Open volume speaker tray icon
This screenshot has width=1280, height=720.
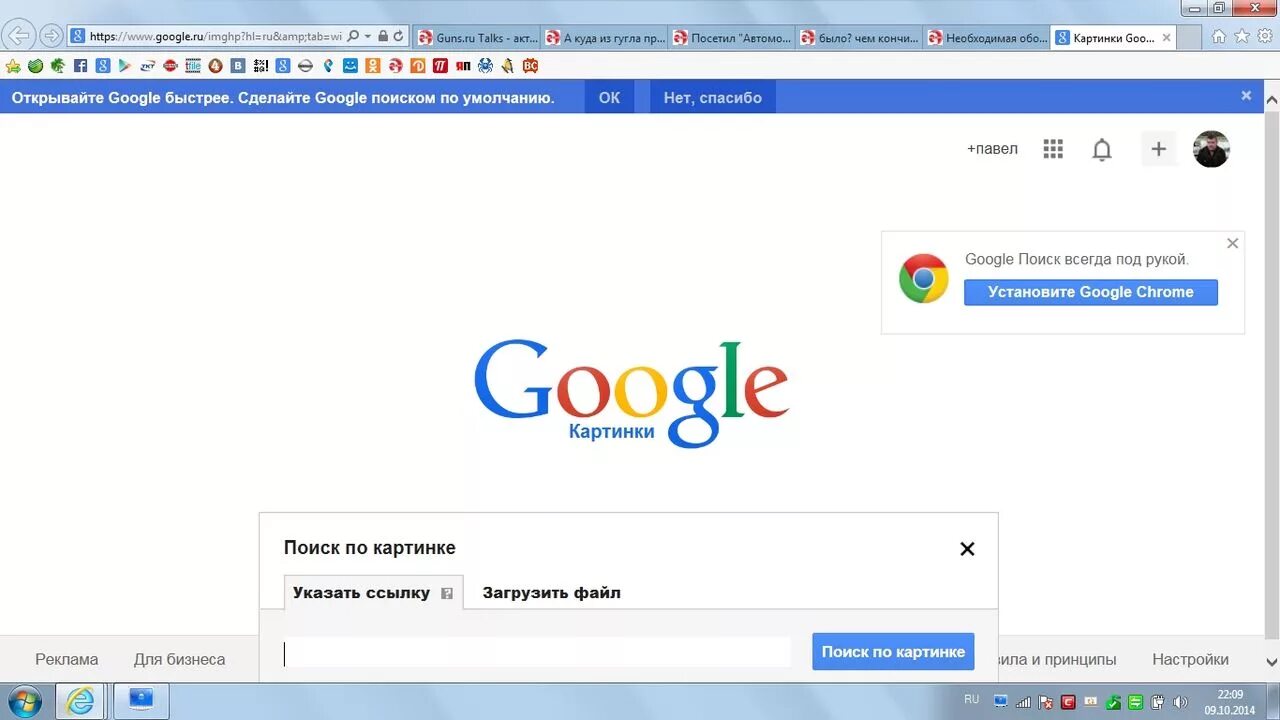coord(1180,702)
